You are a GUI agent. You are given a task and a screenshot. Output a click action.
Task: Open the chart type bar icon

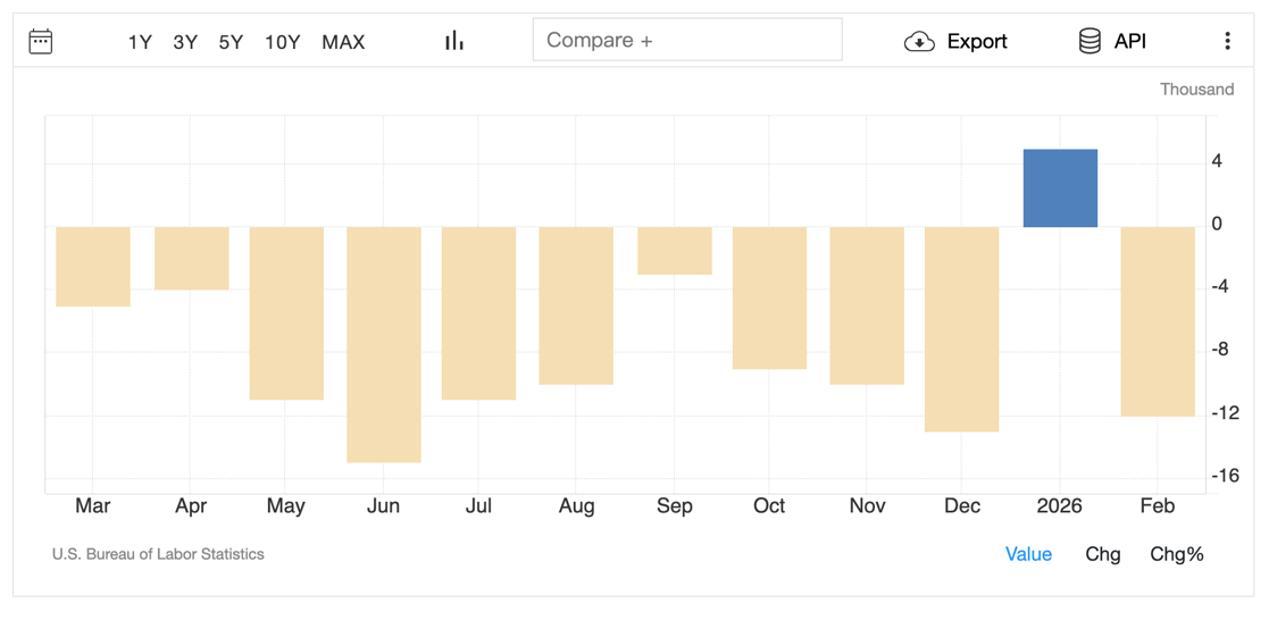454,41
